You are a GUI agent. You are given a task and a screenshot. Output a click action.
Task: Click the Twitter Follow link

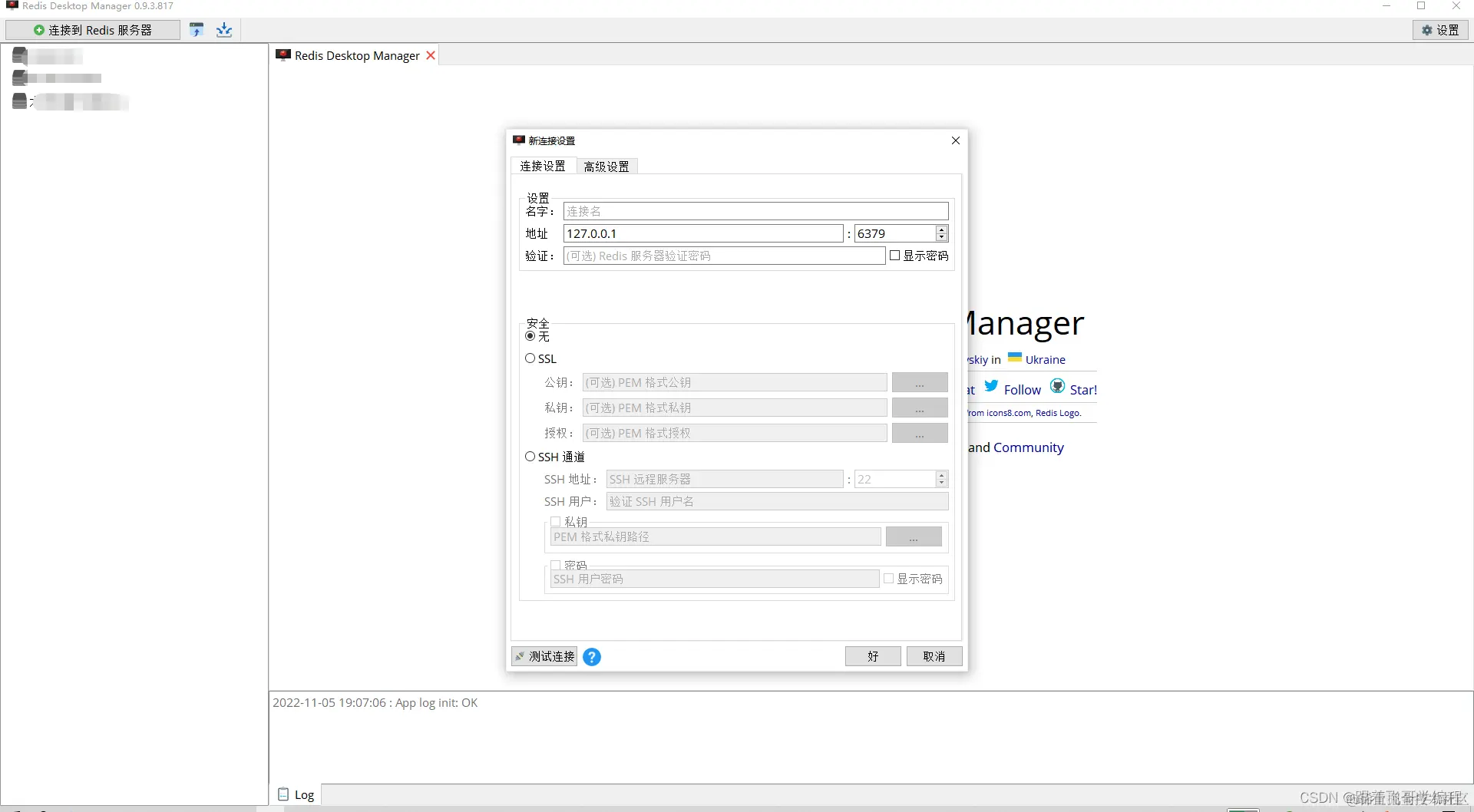(1022, 390)
